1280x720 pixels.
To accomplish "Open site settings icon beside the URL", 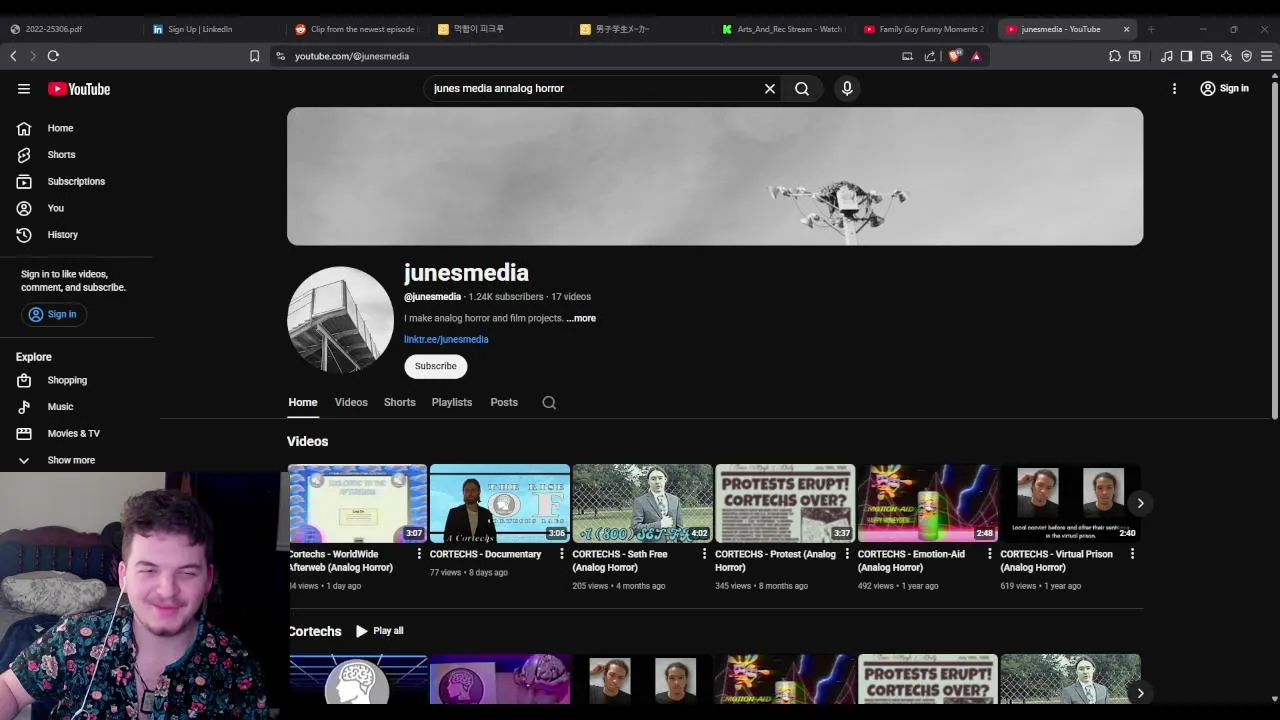I will [x=280, y=56].
